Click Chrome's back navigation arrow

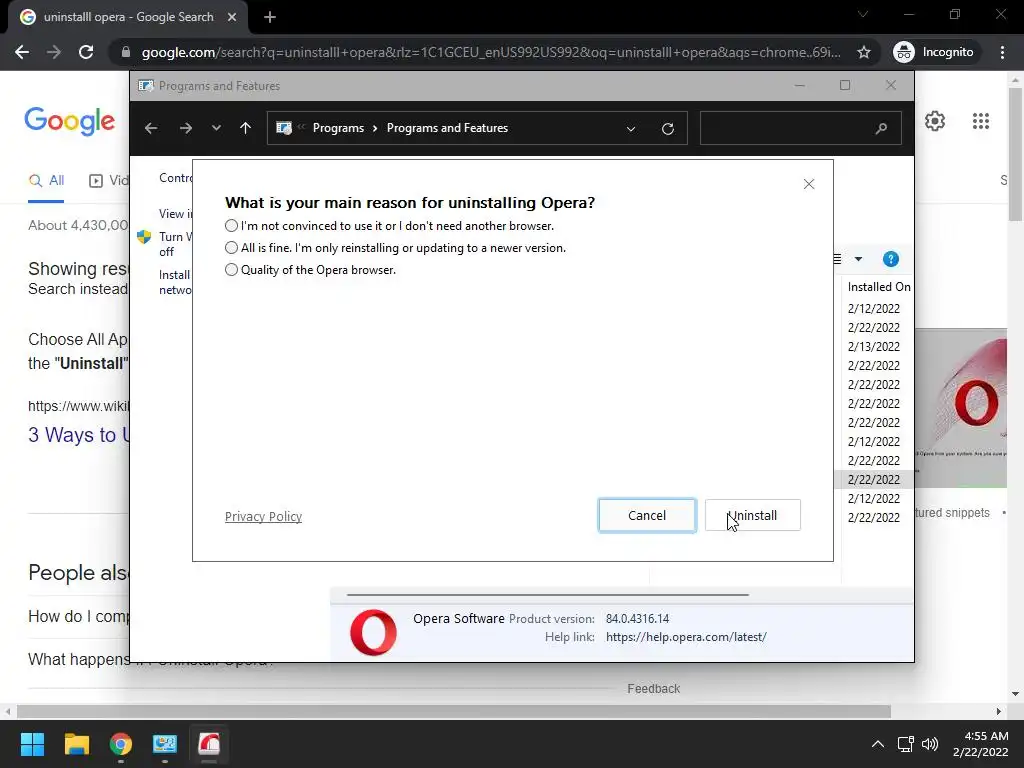pos(22,52)
